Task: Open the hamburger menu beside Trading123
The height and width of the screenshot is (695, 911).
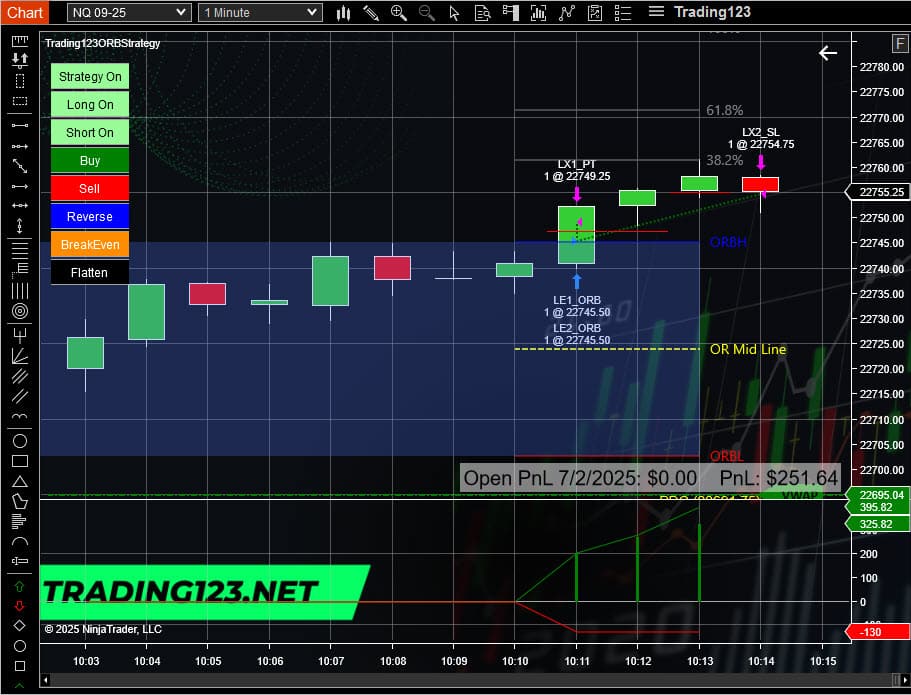Action: pos(656,12)
